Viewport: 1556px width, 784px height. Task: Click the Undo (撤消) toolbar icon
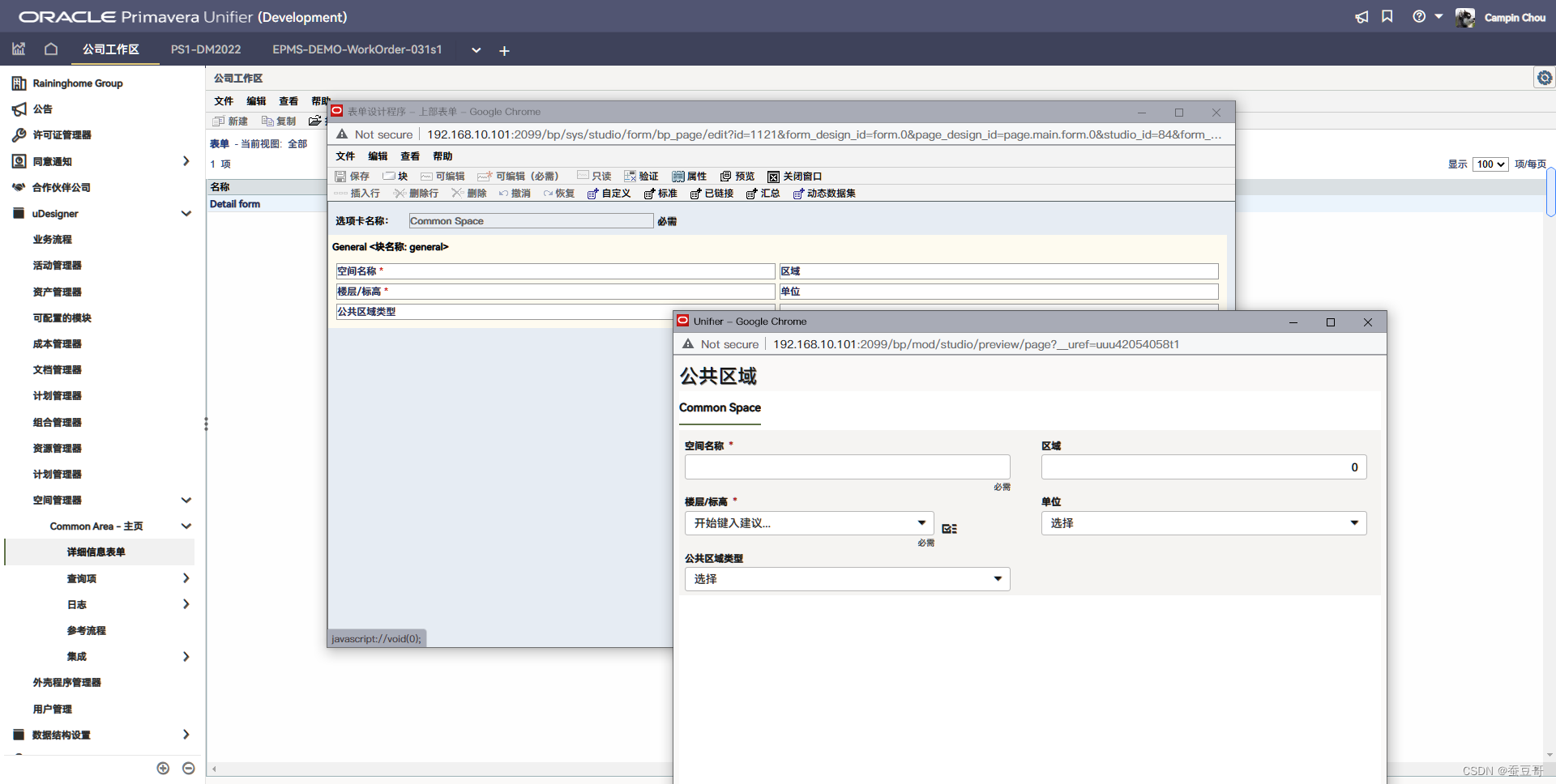503,194
